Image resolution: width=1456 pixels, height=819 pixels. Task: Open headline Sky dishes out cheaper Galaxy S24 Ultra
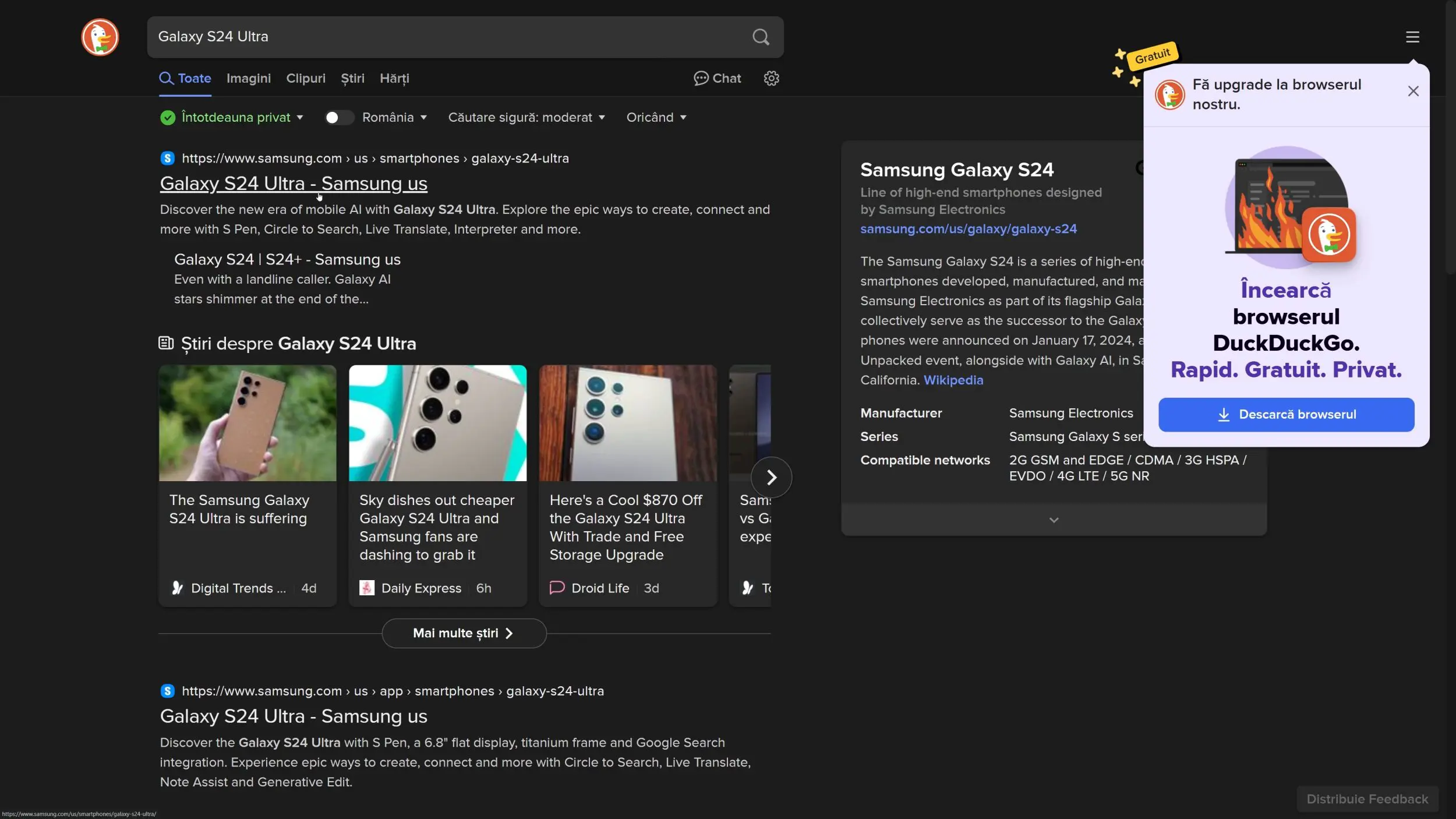pyautogui.click(x=436, y=527)
